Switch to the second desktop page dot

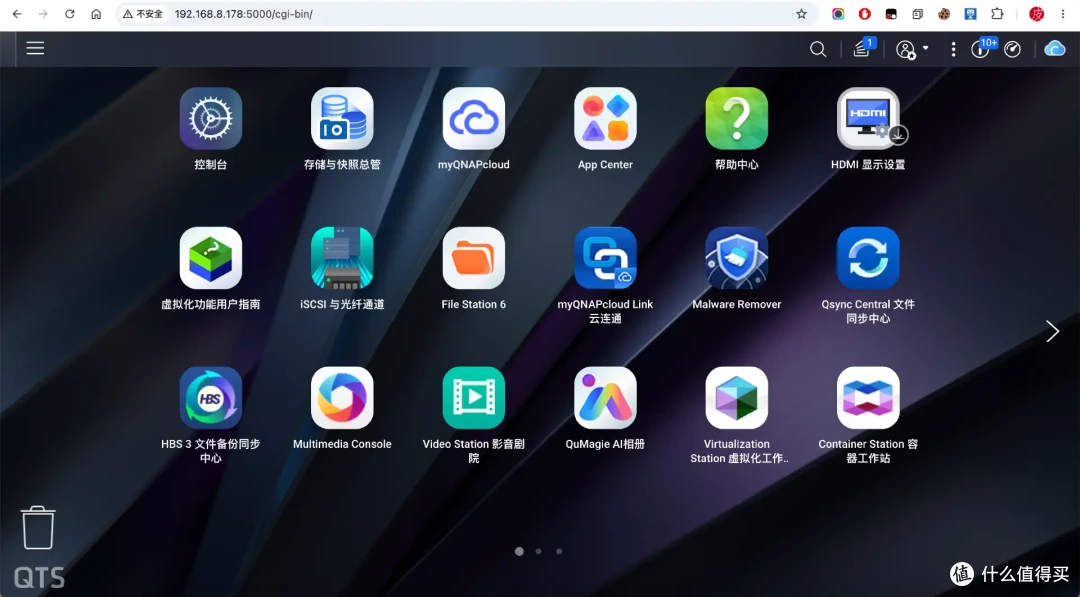[x=539, y=551]
